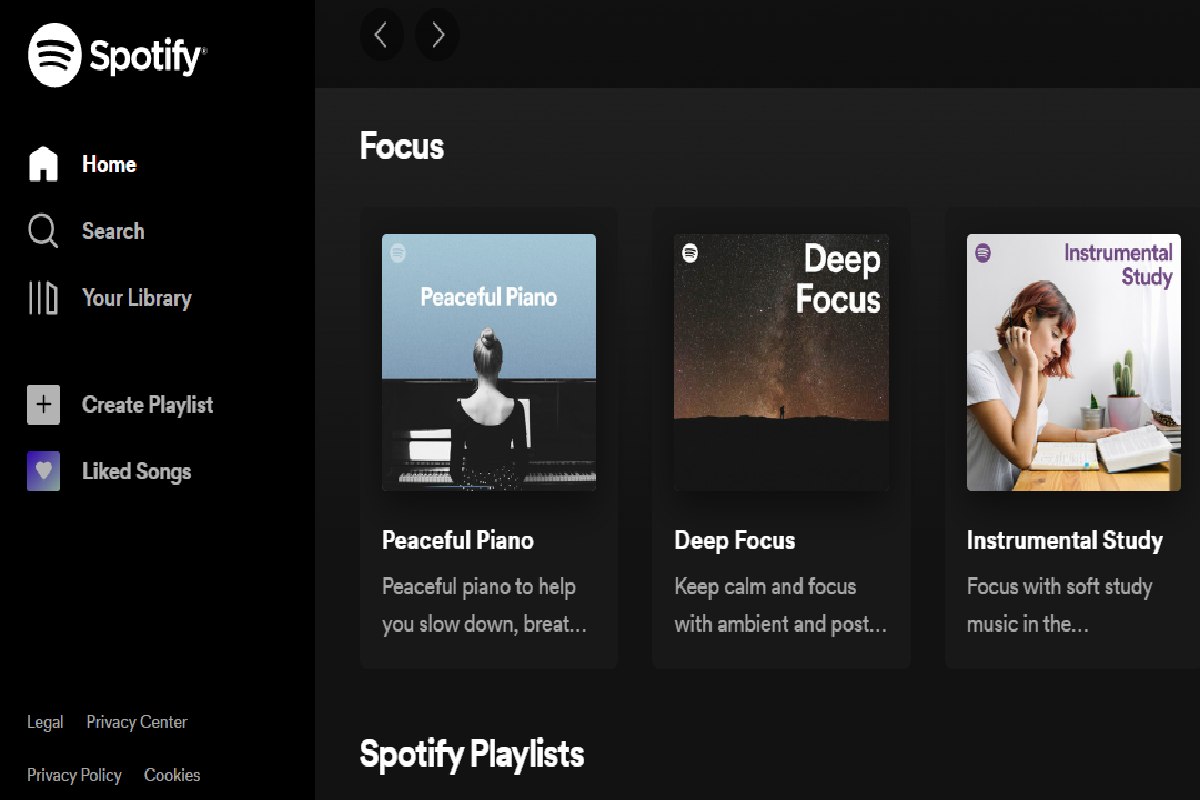Open the Home menu item
1200x800 pixels.
[x=109, y=164]
